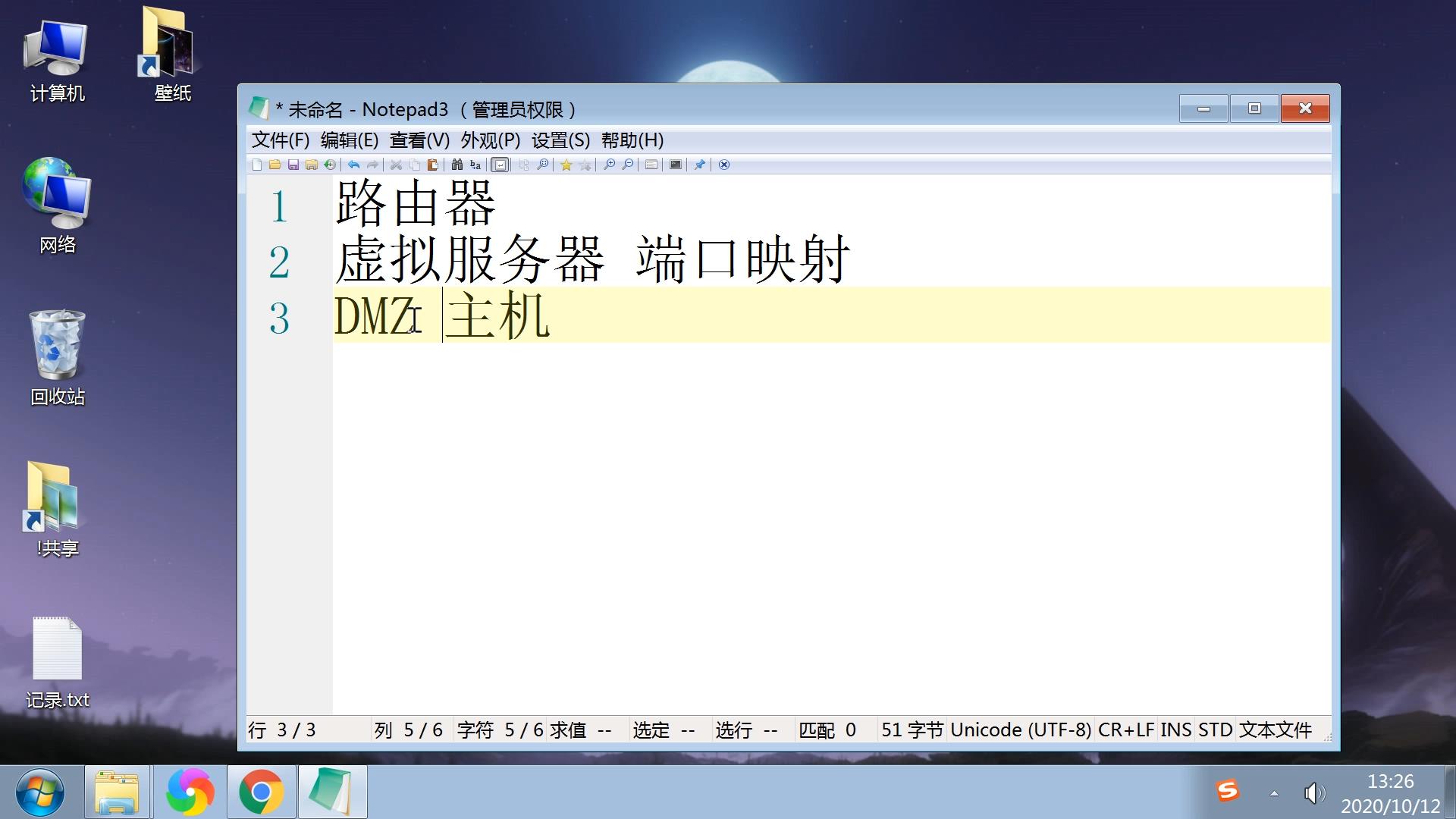
Task: Toggle insert mode via INS status indicator
Action: (1176, 730)
